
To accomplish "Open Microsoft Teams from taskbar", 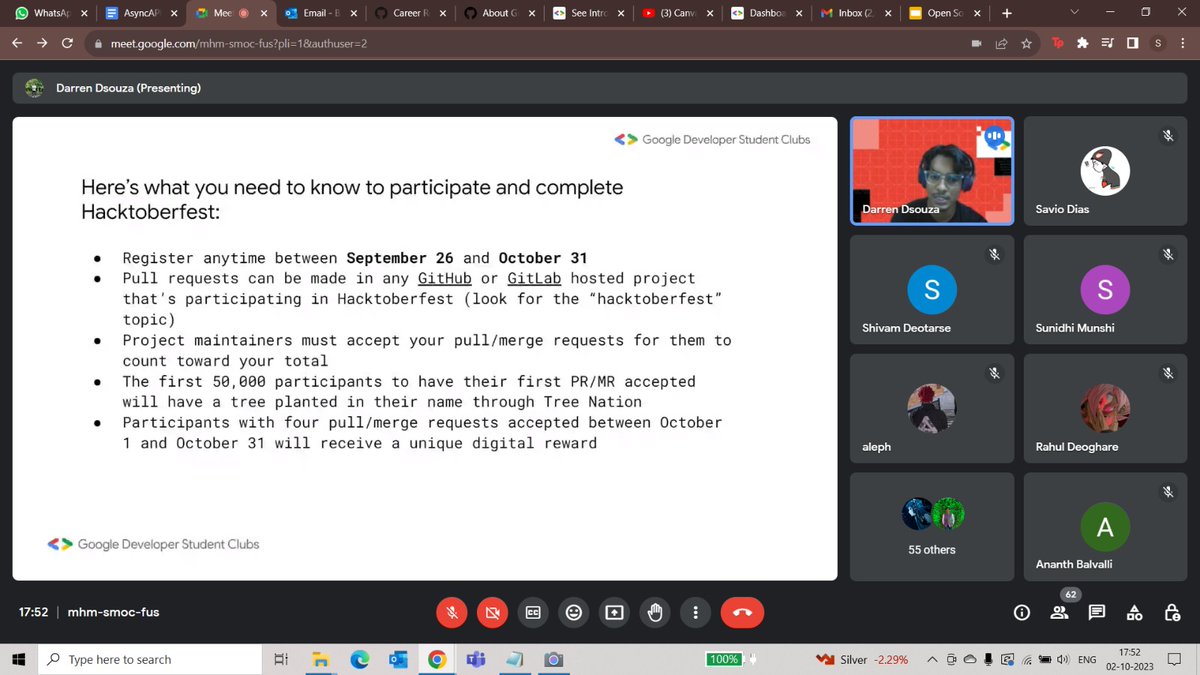I will tap(475, 659).
